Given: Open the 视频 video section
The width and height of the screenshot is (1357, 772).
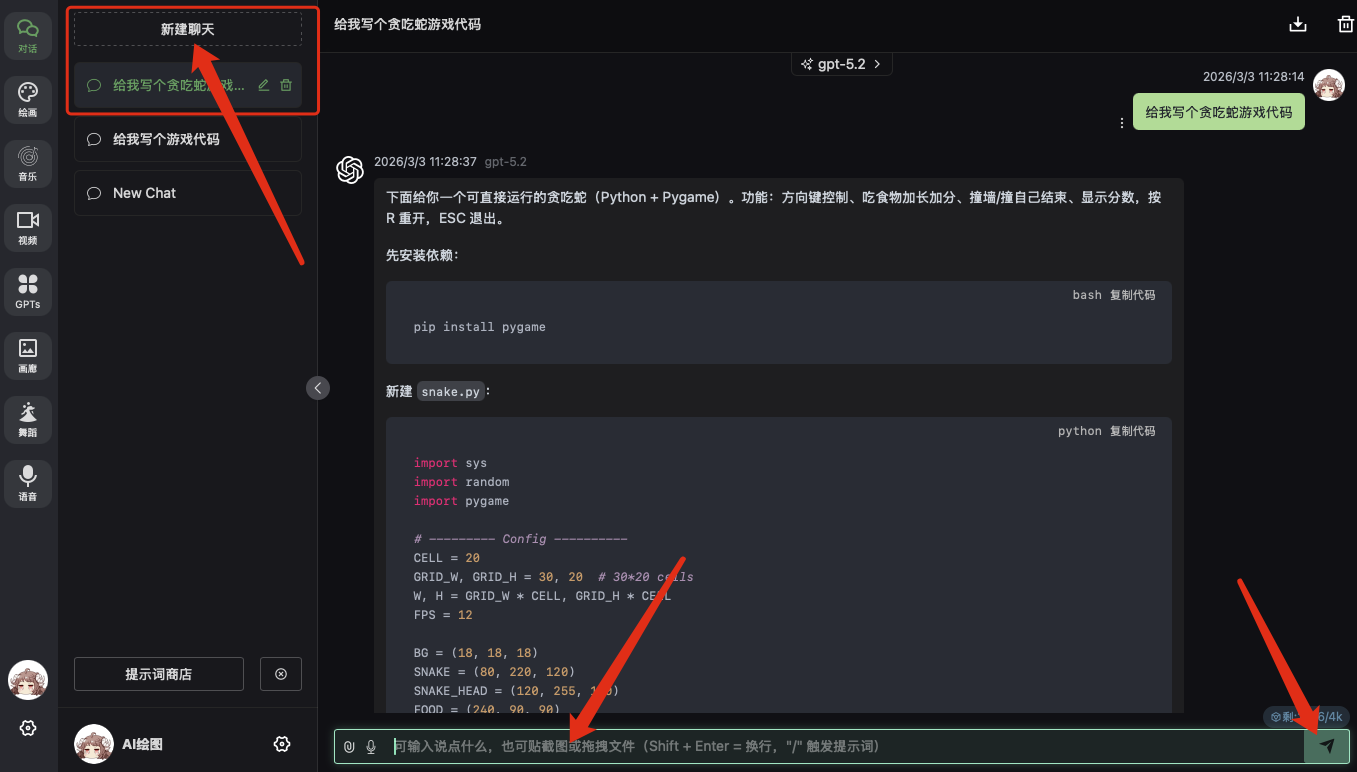Looking at the screenshot, I should pos(28,228).
